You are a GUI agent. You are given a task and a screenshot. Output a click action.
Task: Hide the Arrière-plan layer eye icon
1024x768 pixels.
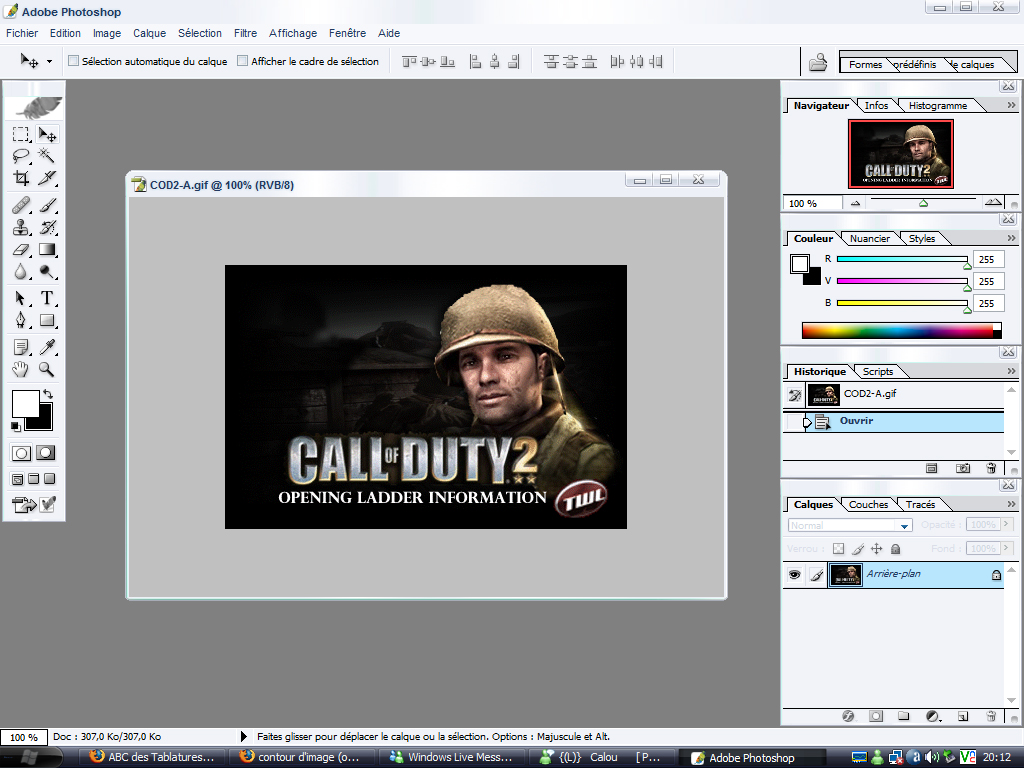[x=794, y=575]
